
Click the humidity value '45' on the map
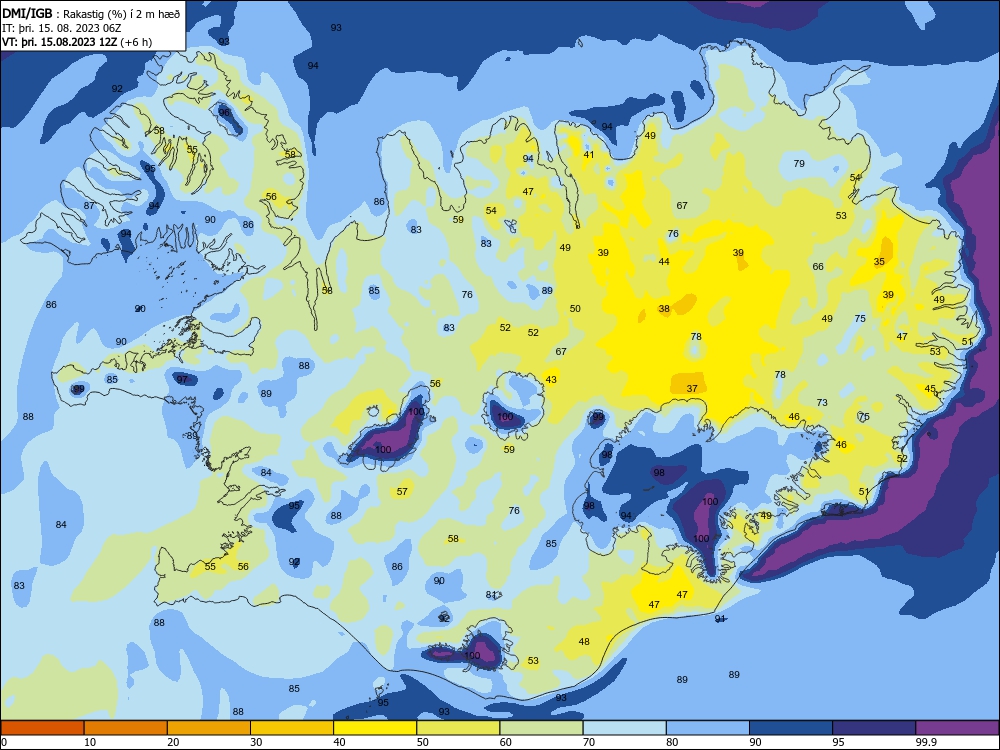tap(930, 388)
